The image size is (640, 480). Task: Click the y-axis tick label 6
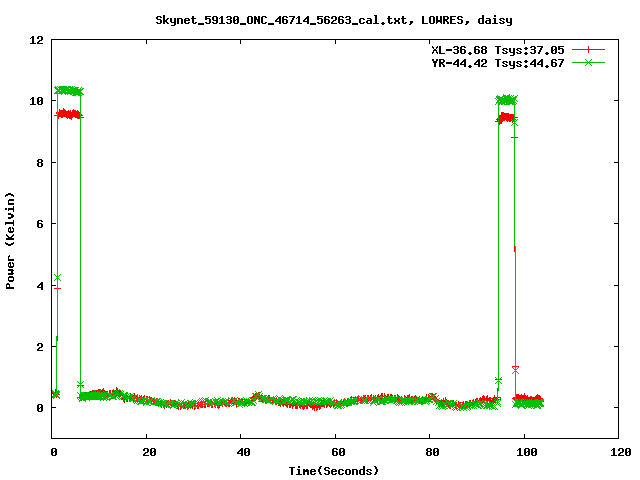[40, 224]
